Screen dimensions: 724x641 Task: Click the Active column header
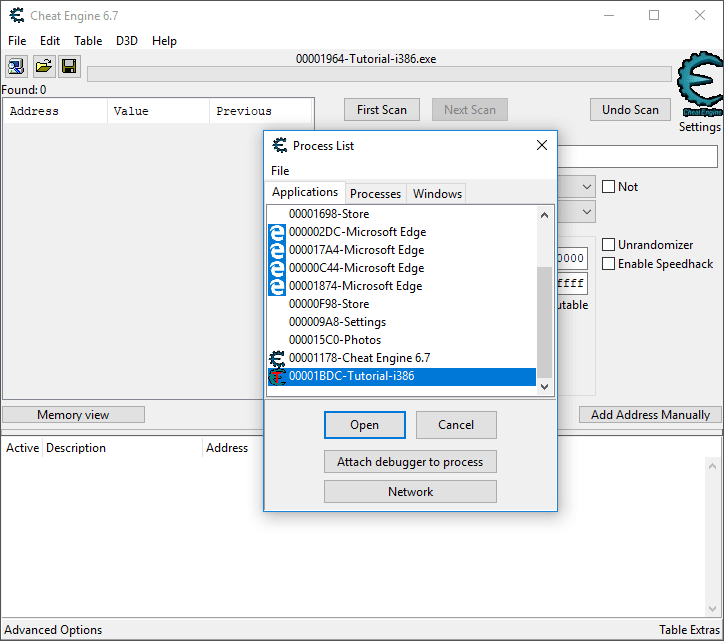pyautogui.click(x=23, y=448)
